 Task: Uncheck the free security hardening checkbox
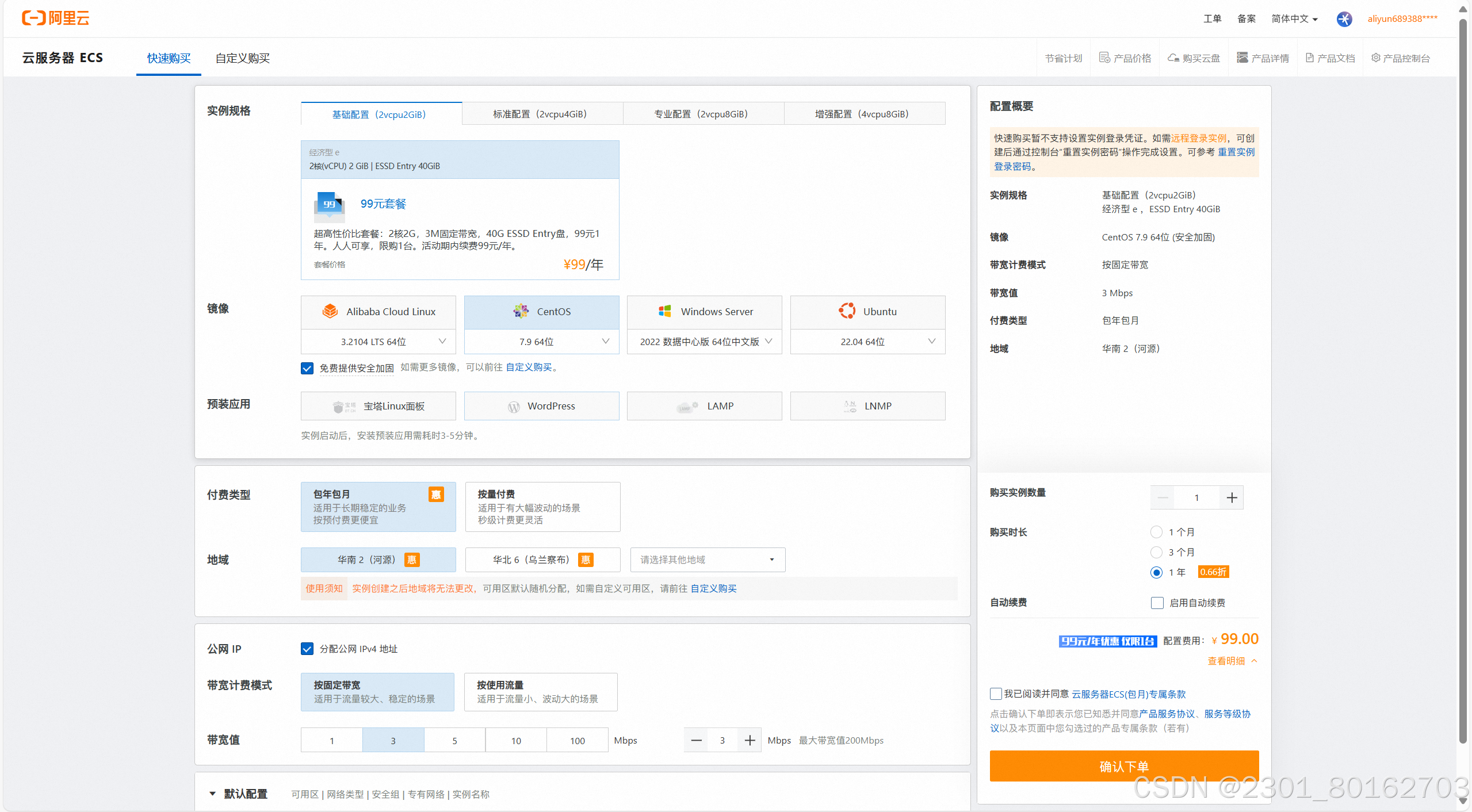(307, 368)
